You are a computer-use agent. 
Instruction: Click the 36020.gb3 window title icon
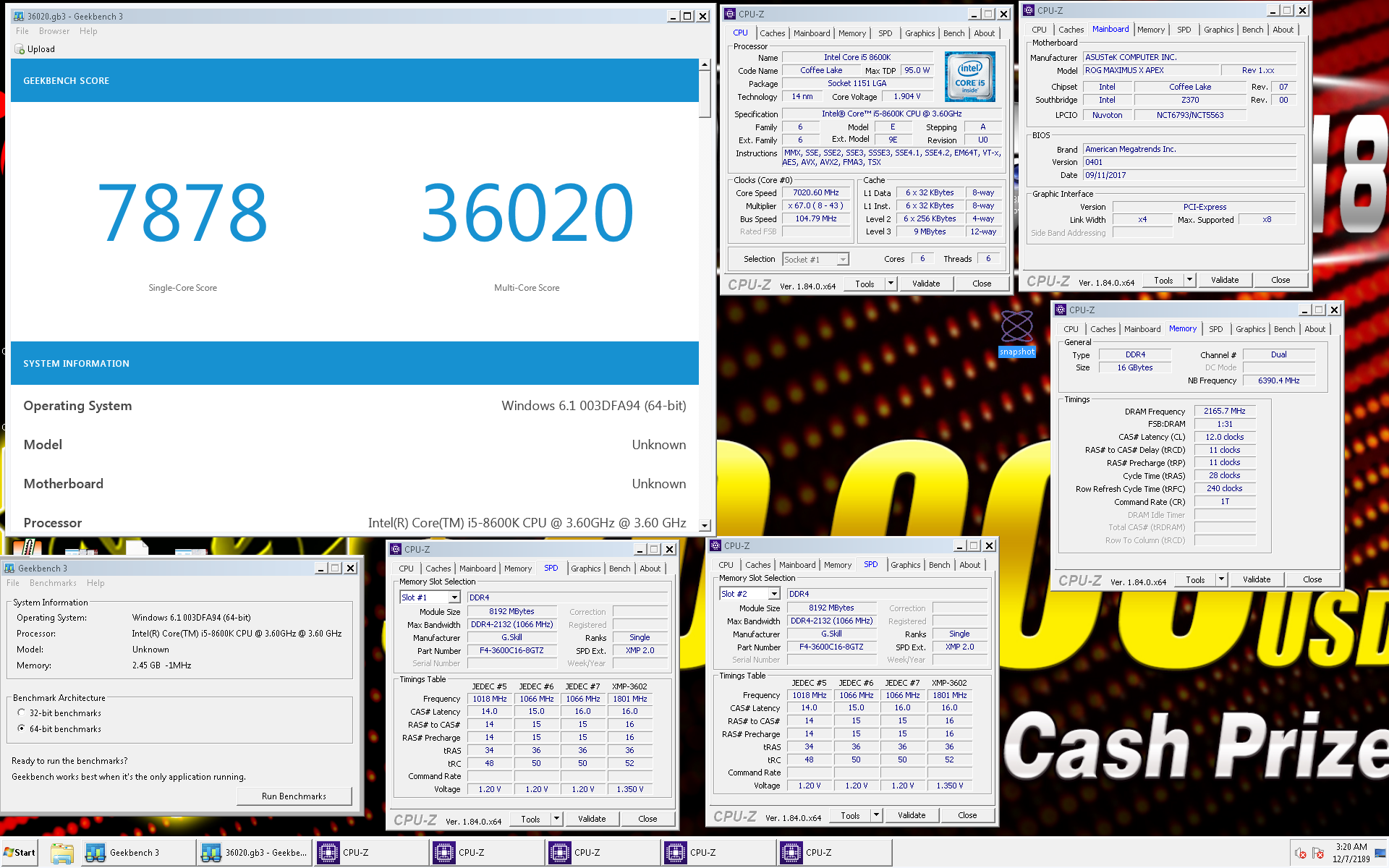[19, 16]
